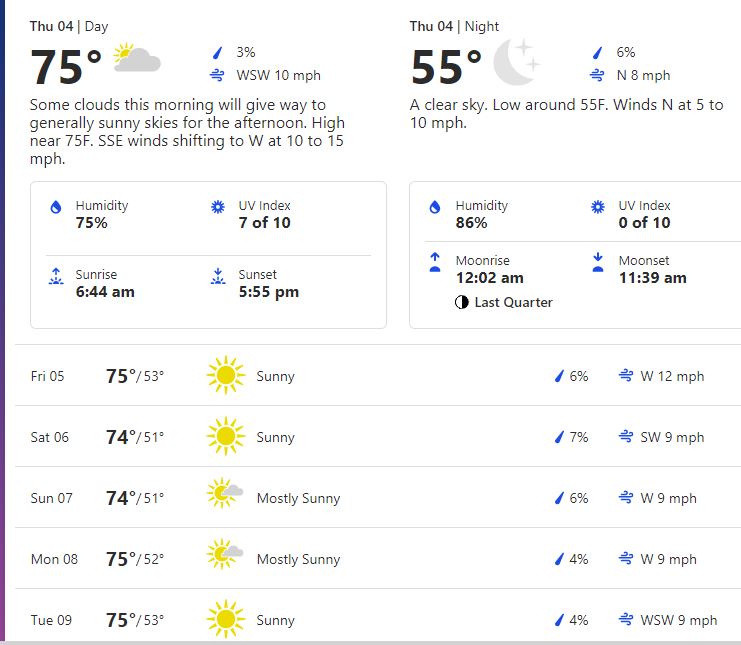The image size is (741, 645).
Task: Click the Moonrise icon
Action: [435, 262]
